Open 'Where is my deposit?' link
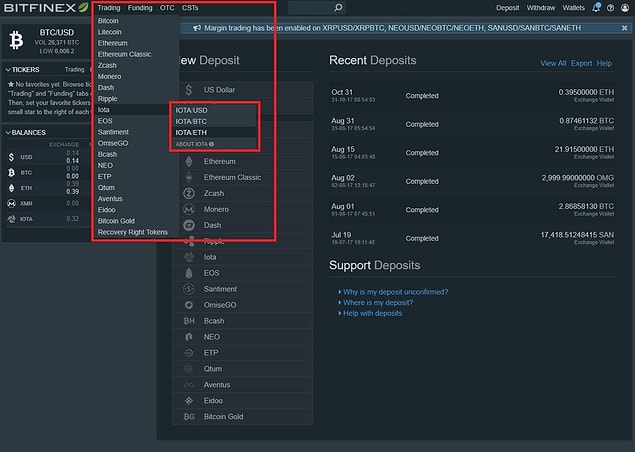635x452 pixels. pyautogui.click(x=378, y=303)
